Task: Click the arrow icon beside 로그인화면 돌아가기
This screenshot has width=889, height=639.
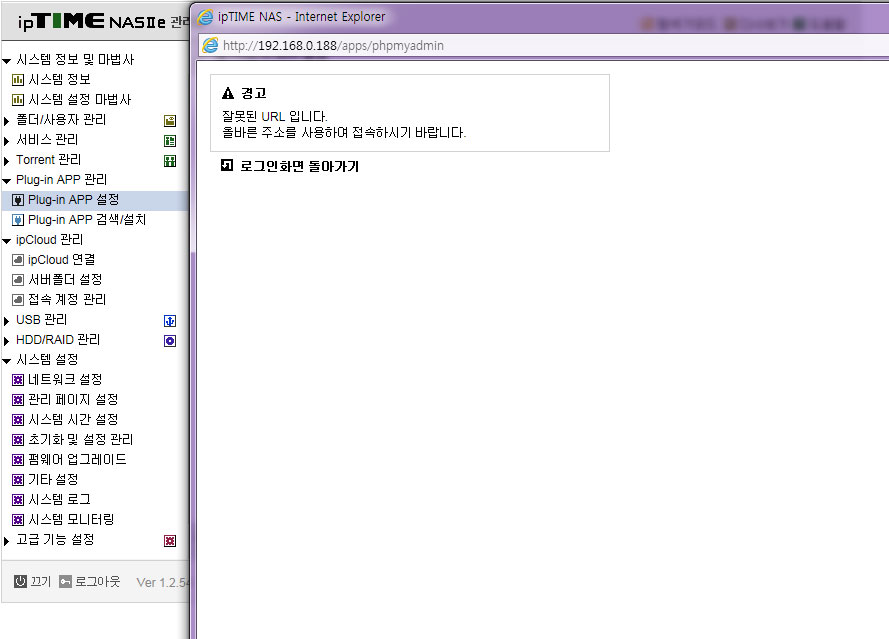Action: 227,165
